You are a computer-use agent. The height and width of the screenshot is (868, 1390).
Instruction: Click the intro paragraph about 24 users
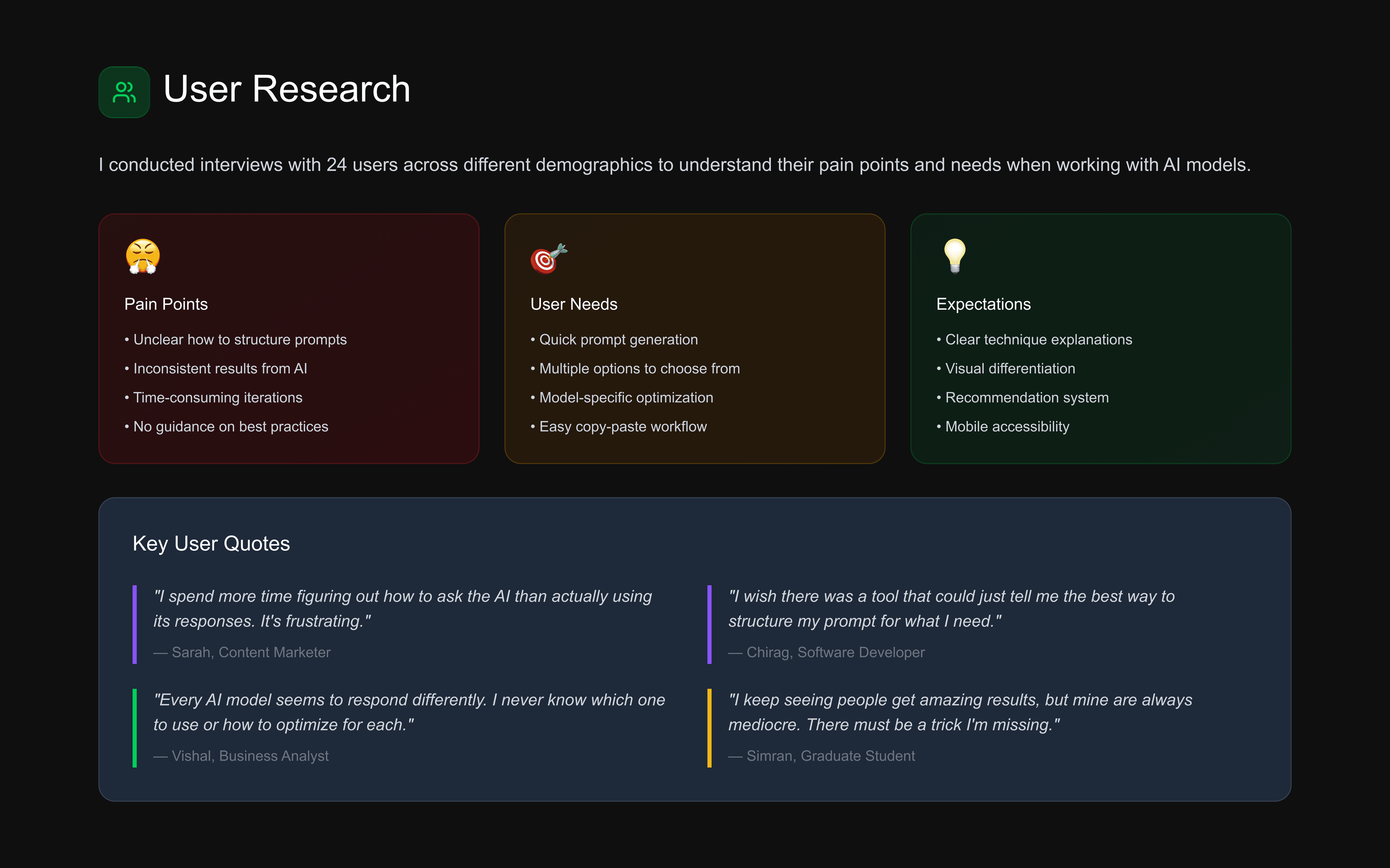tap(674, 165)
